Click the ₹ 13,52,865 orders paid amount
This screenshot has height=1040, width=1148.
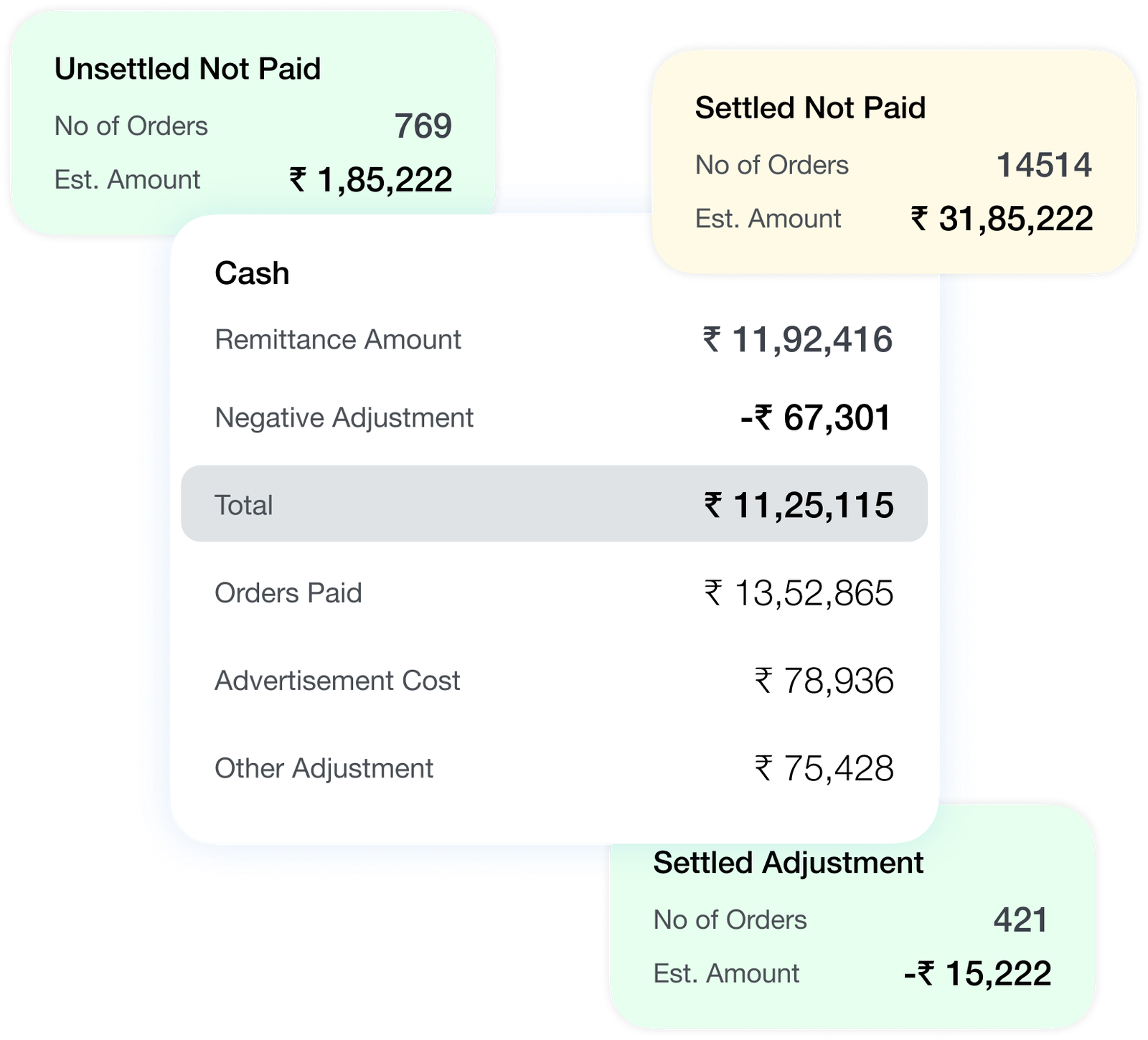tap(799, 593)
